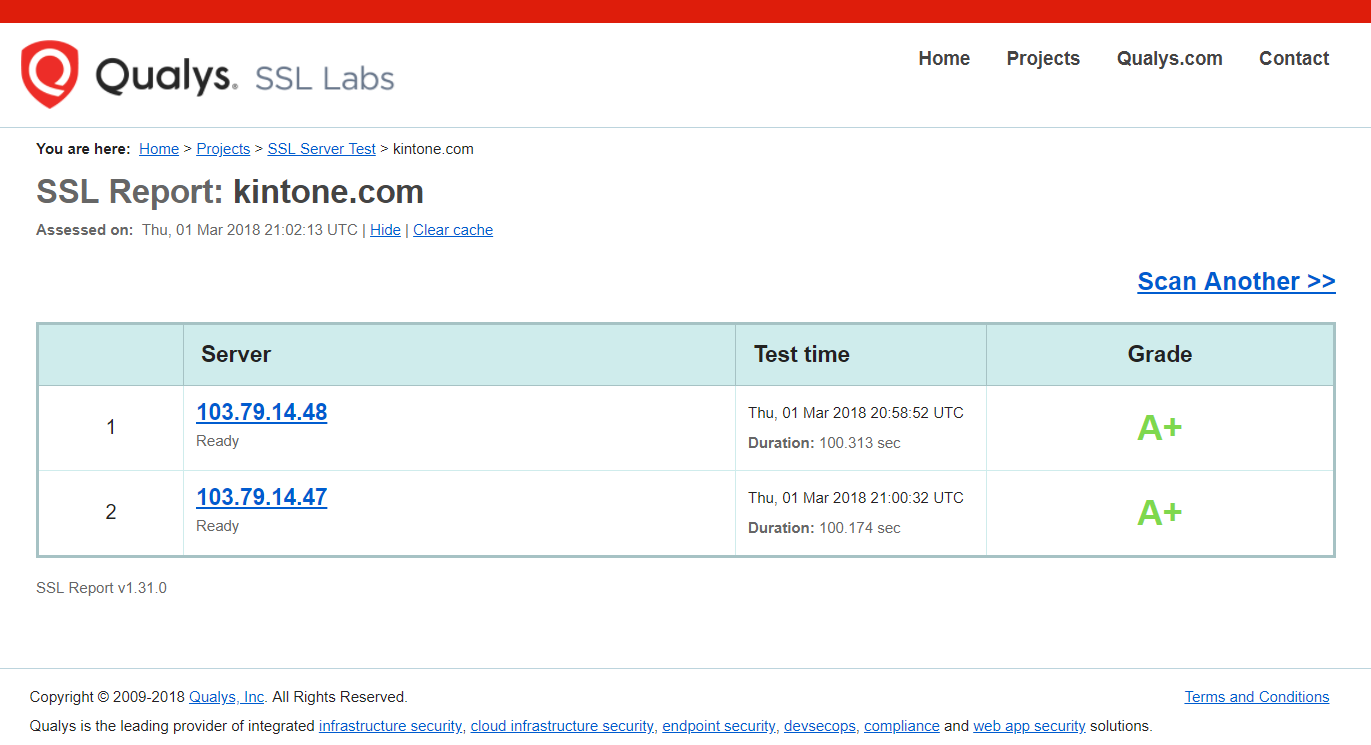Click row number 1 cell
Viewport: 1371px width, 745px height.
tap(111, 428)
